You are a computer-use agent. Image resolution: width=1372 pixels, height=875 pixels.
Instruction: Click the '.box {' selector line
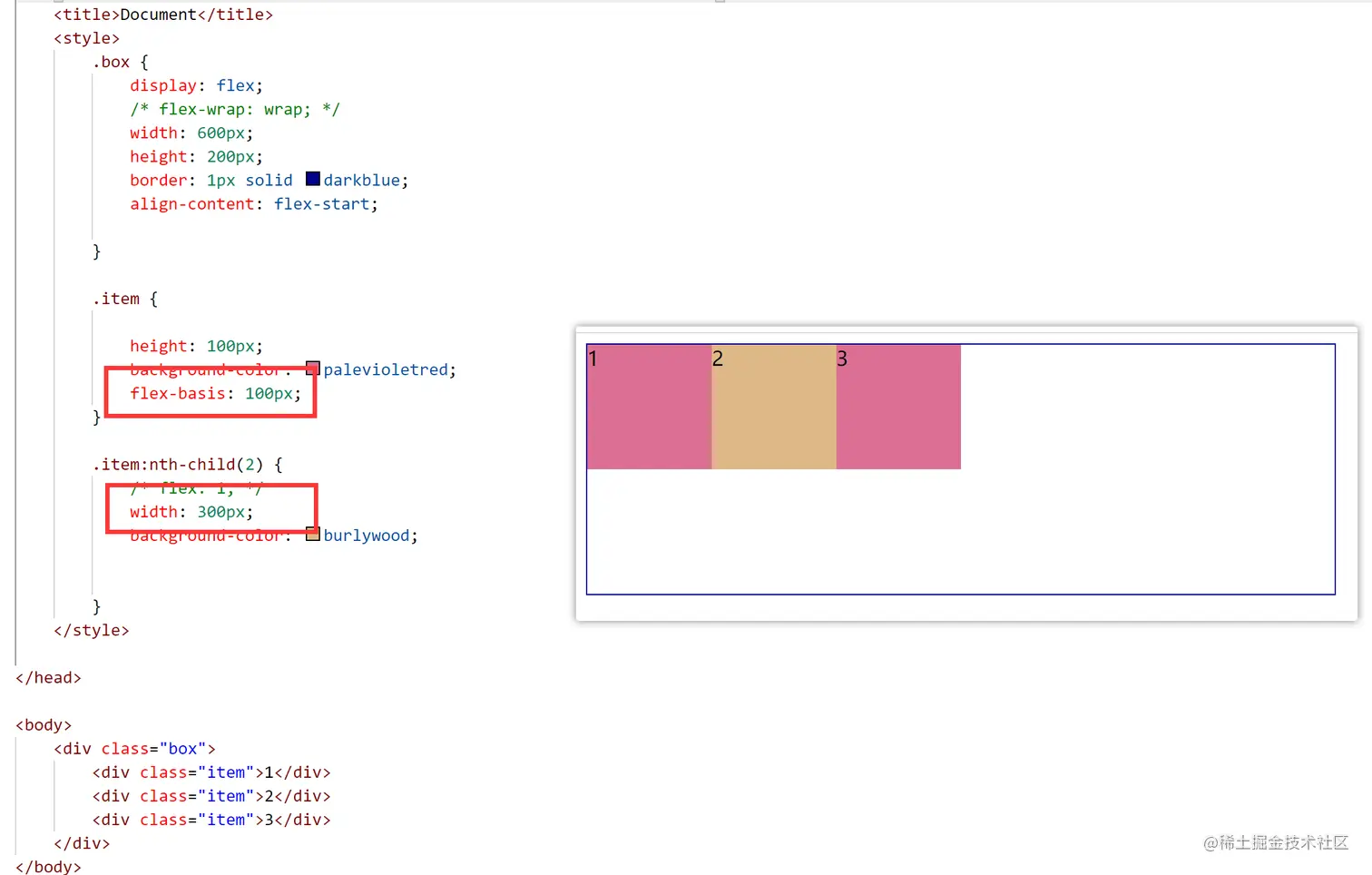click(x=120, y=62)
